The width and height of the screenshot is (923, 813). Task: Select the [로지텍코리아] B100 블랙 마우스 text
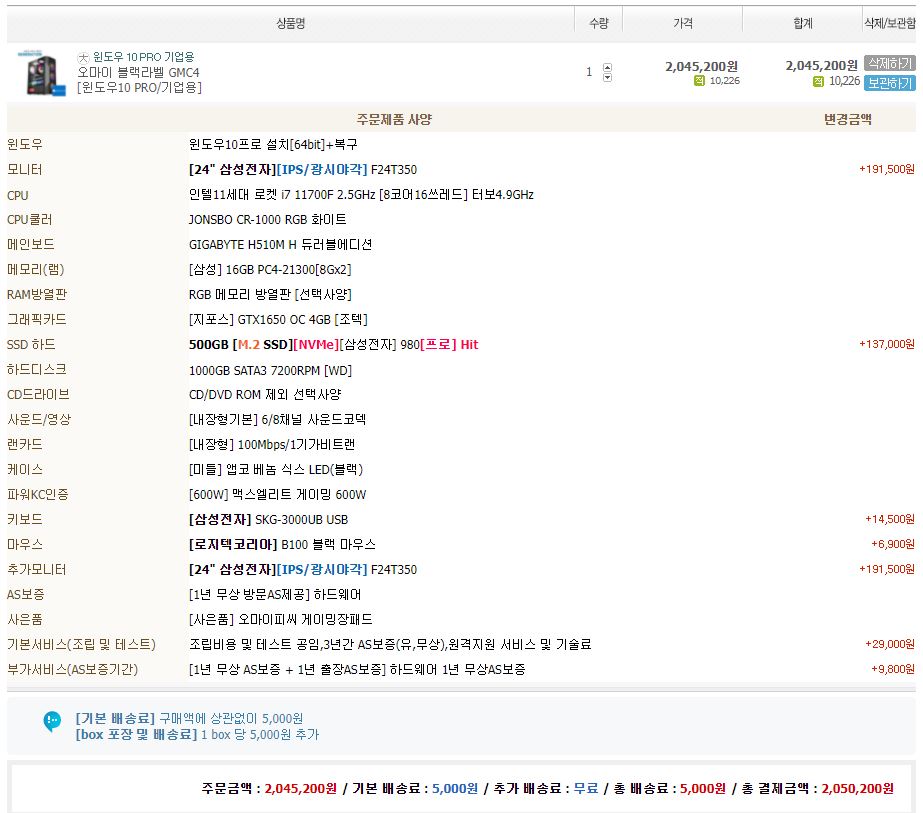click(282, 545)
